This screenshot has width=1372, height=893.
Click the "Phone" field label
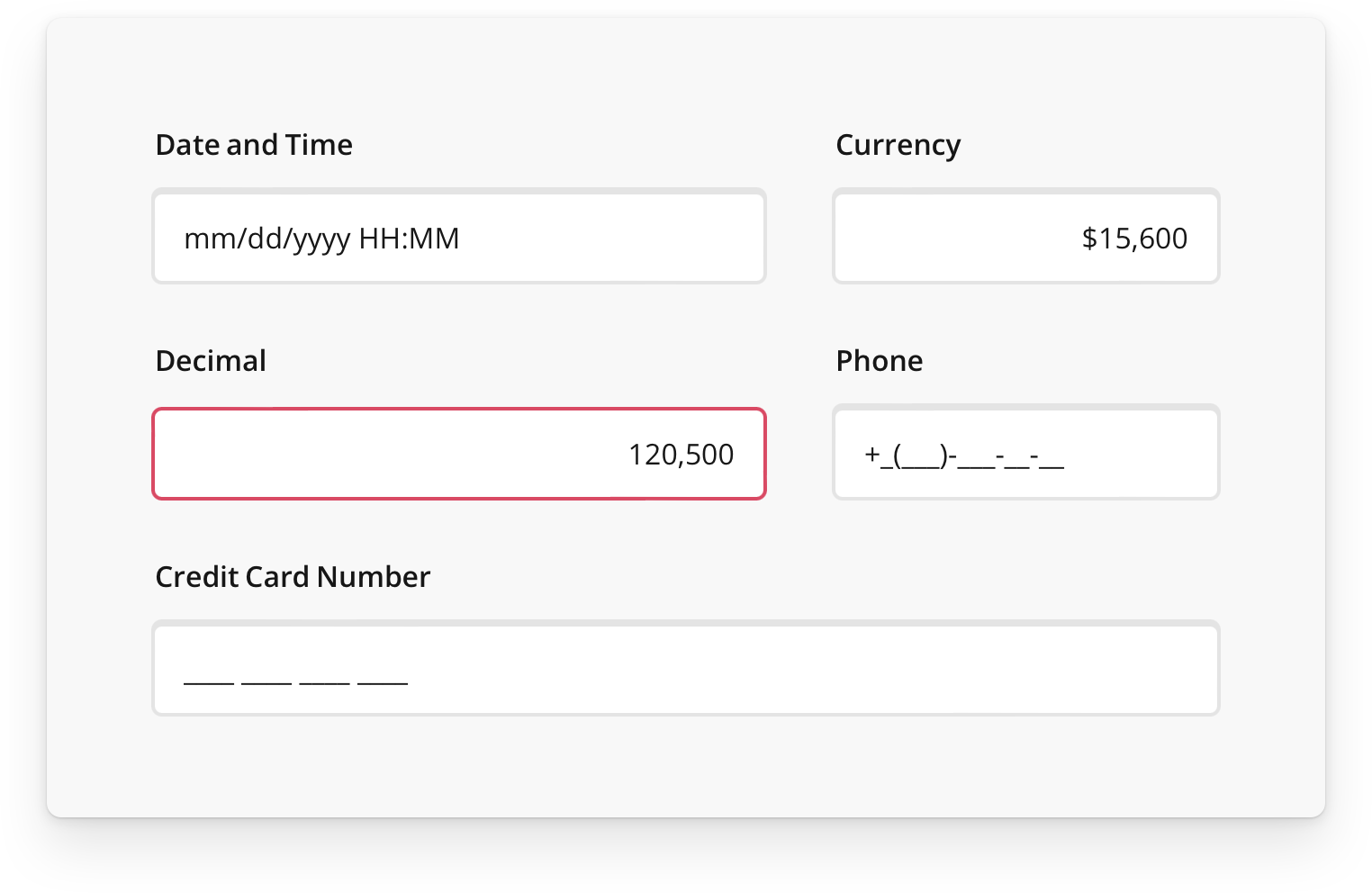coord(879,361)
